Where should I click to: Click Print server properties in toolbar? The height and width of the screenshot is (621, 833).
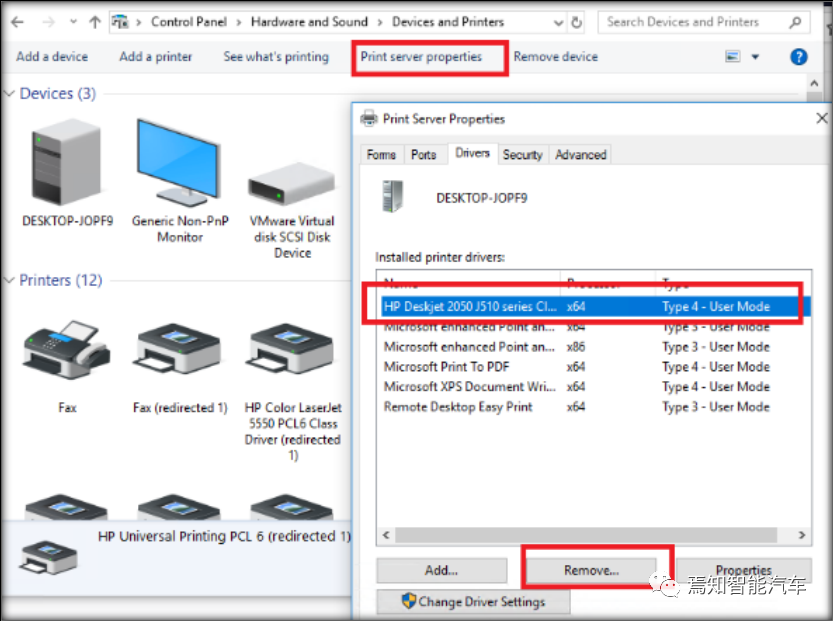point(421,57)
